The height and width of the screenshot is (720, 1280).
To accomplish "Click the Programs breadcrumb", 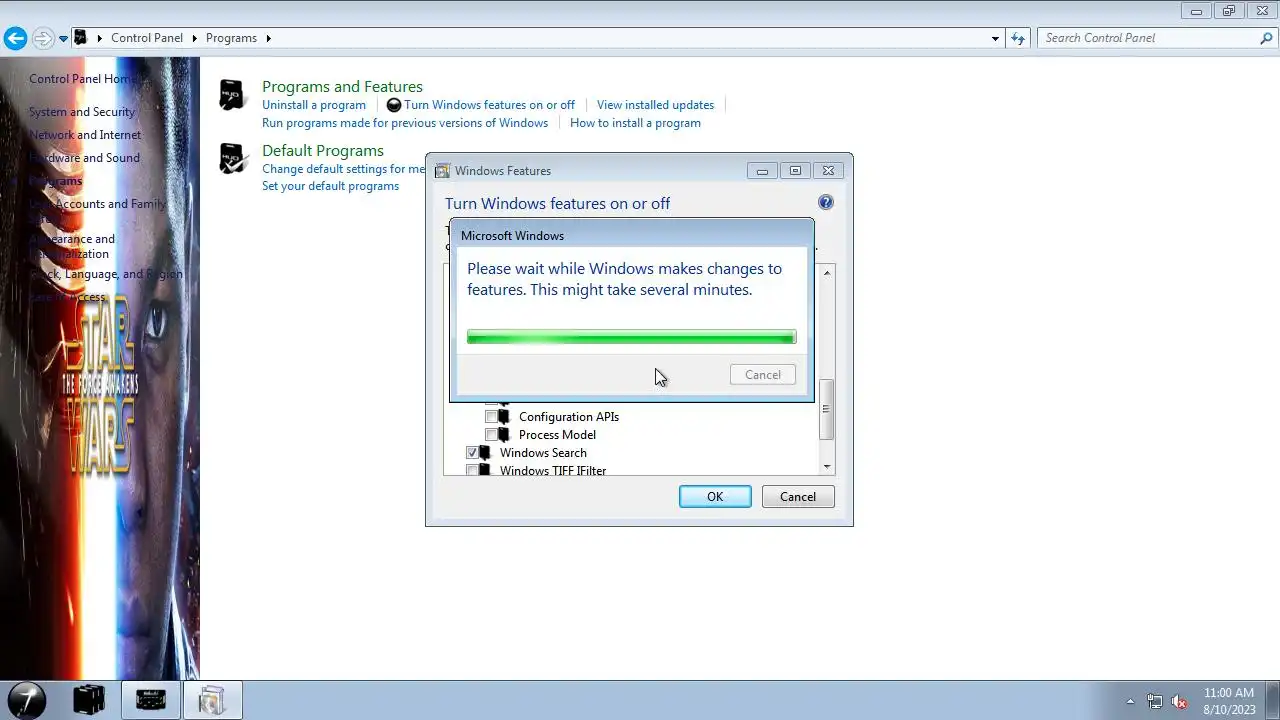I will tap(231, 38).
